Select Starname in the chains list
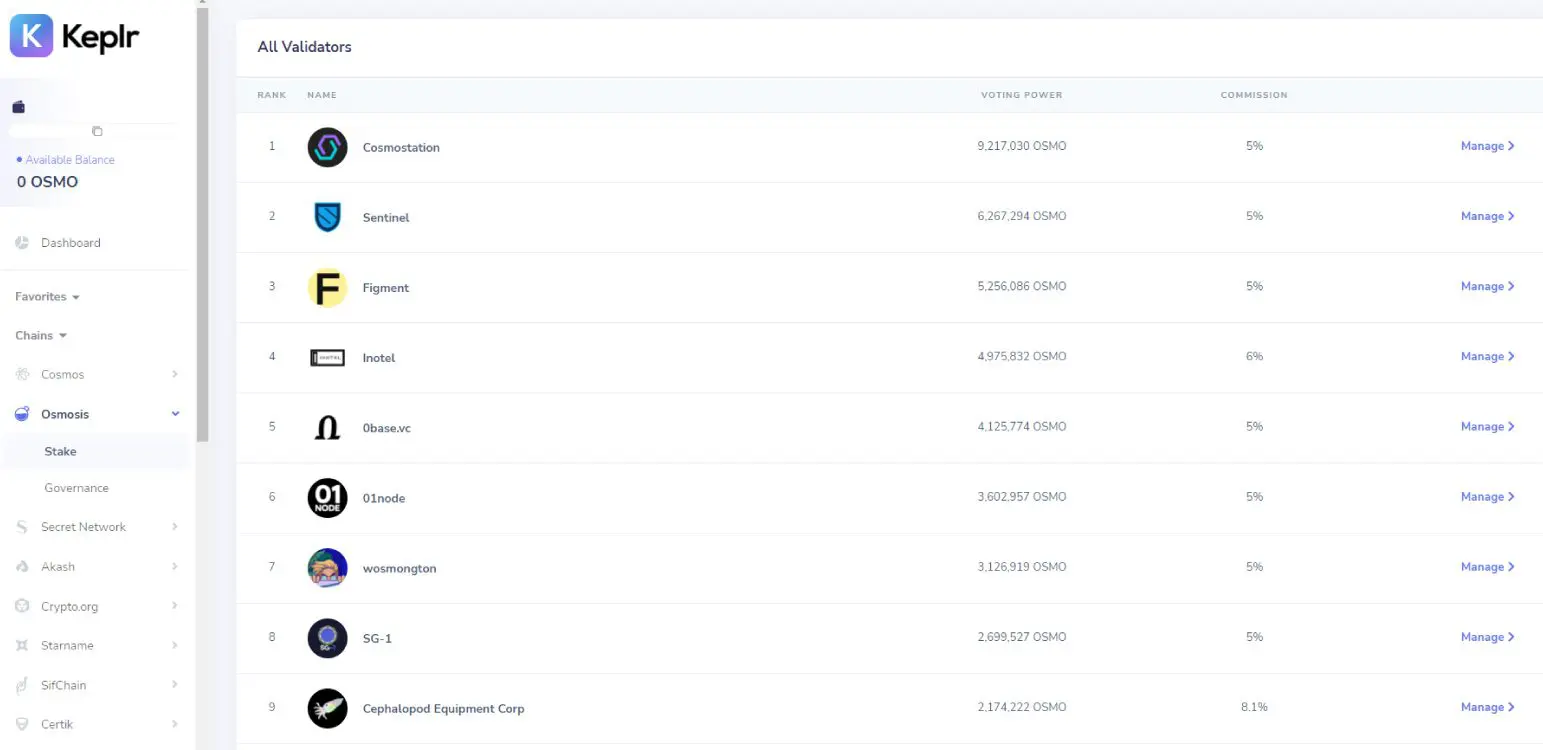The image size is (1543, 750). tap(67, 646)
